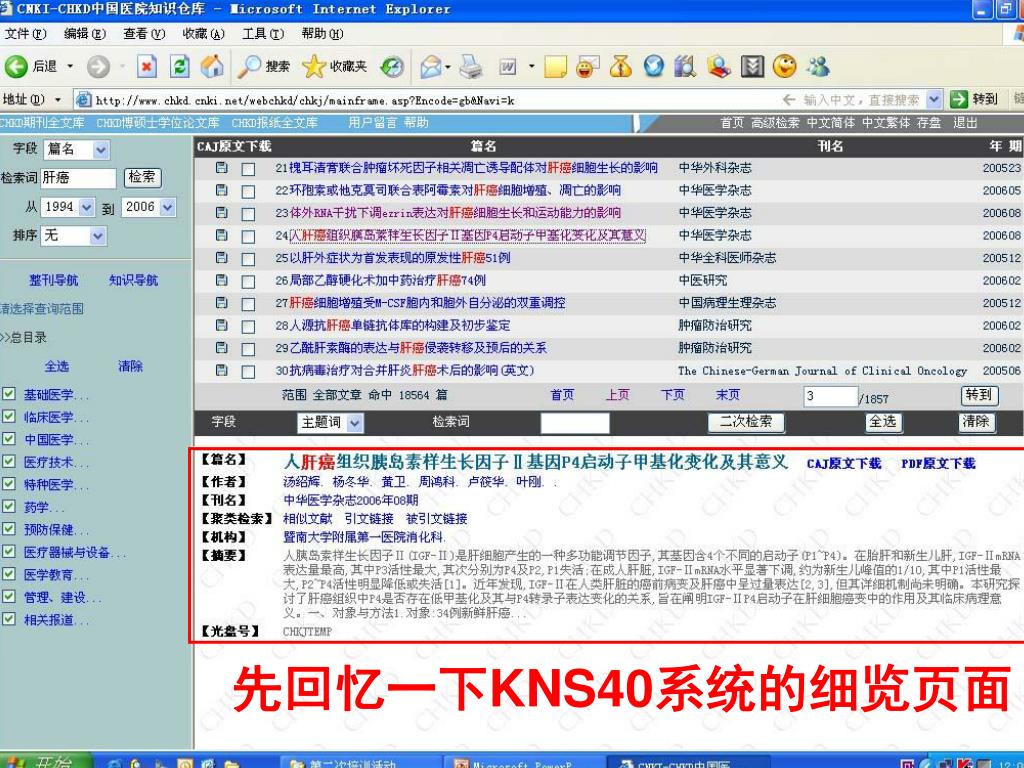Open the 帮助(H) menu
Viewport: 1024px width, 768px height.
323,33
